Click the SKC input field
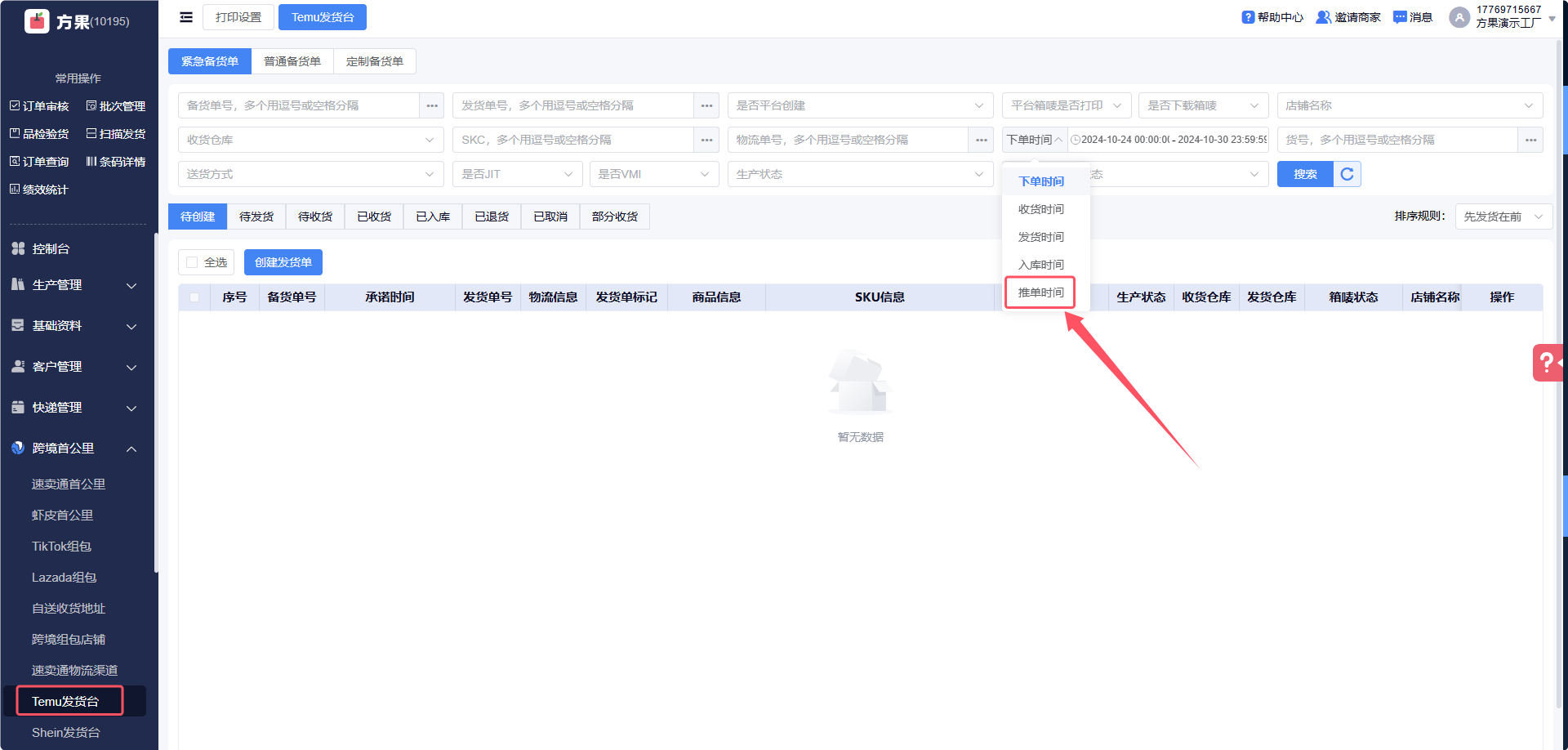Image resolution: width=1568 pixels, height=750 pixels. pos(573,140)
